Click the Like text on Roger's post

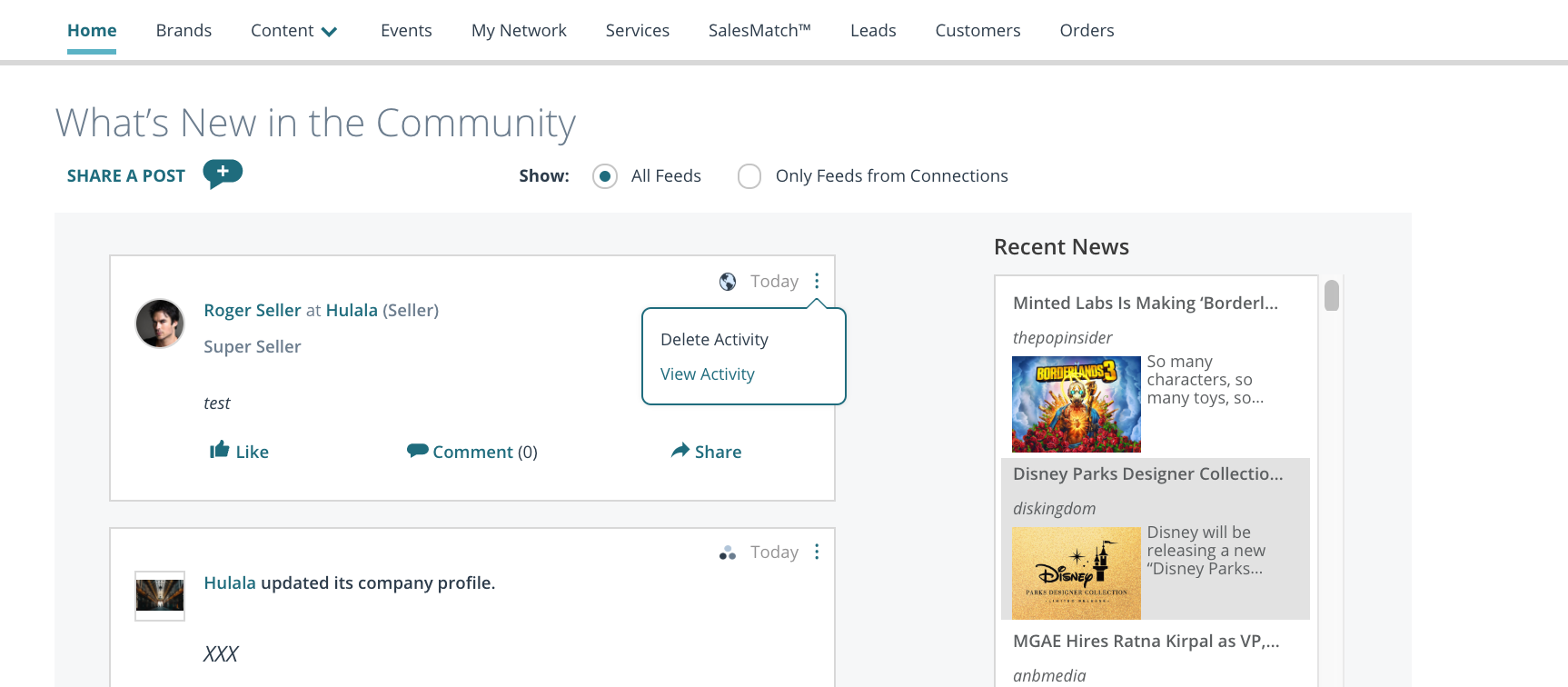click(253, 453)
